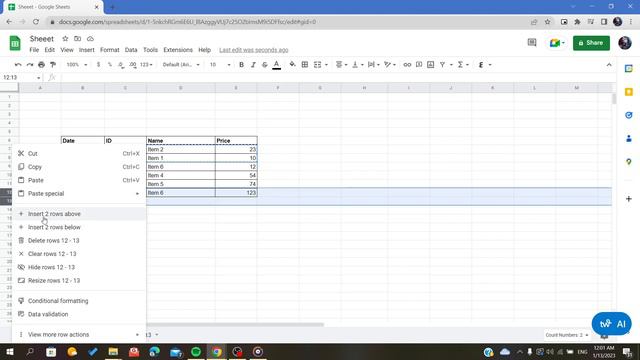Open the Last edit was seconds ago link
This screenshot has height=360, width=640.
tap(253, 50)
